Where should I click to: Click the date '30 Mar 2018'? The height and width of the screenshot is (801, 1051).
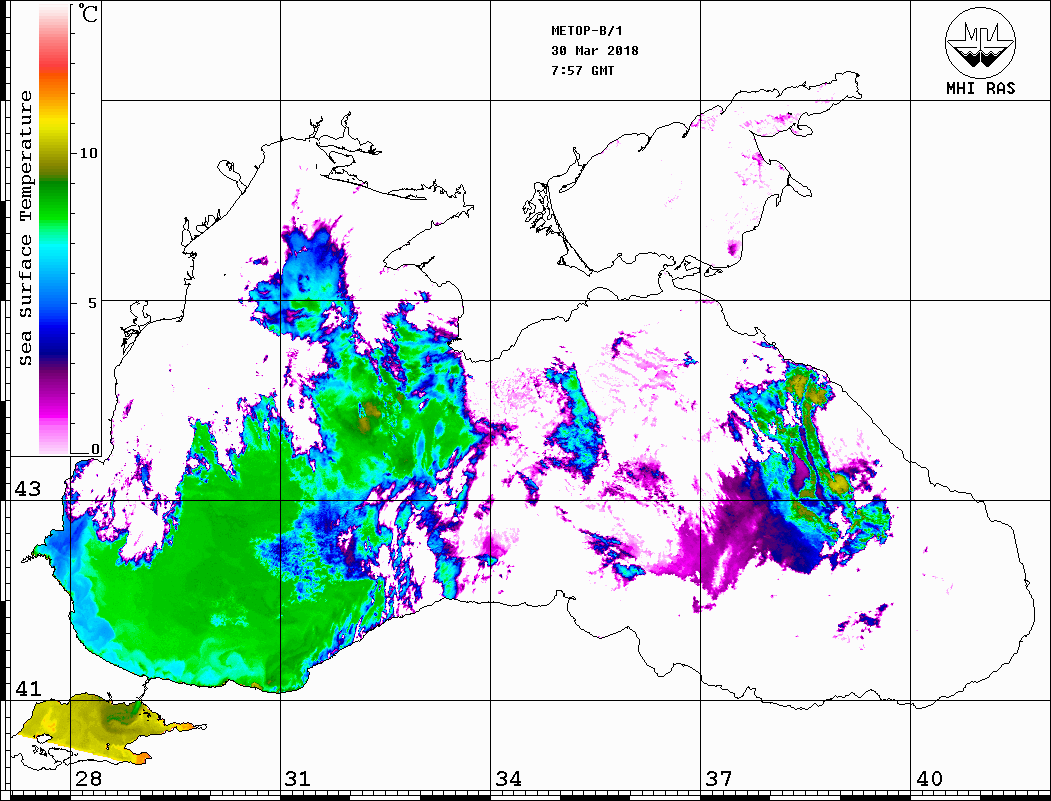click(x=595, y=51)
